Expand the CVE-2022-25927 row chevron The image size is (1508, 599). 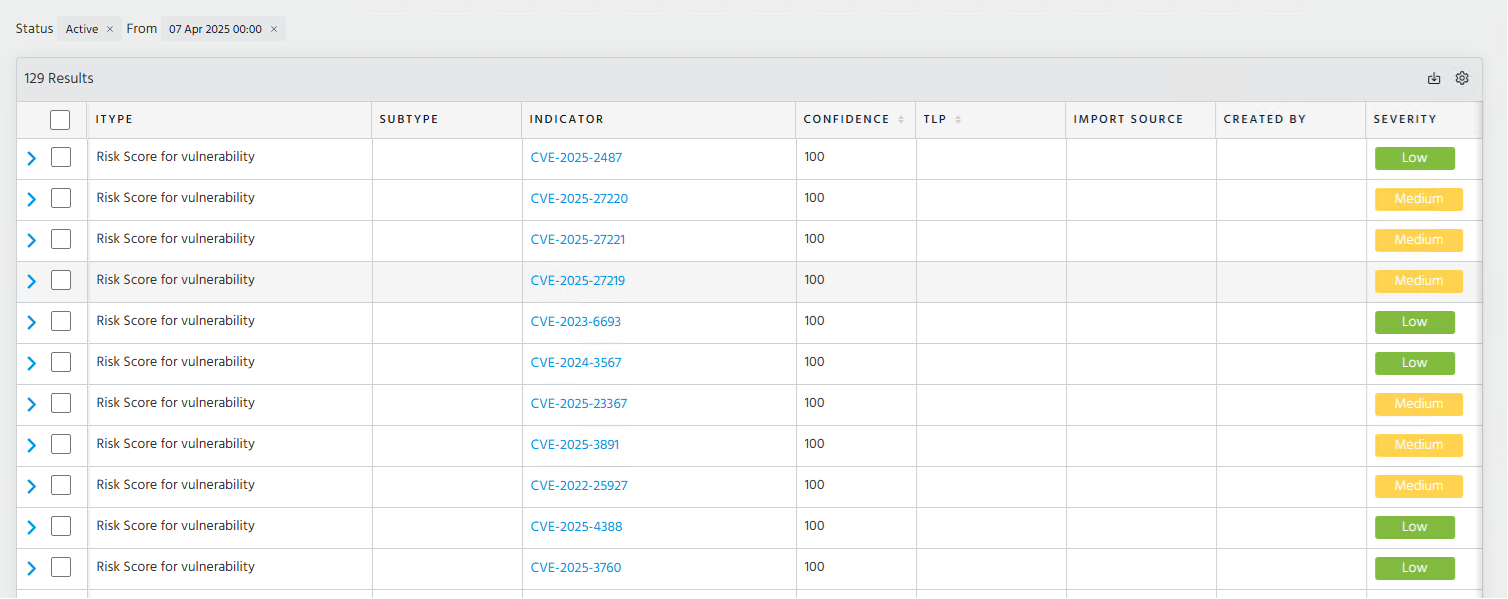coord(31,486)
